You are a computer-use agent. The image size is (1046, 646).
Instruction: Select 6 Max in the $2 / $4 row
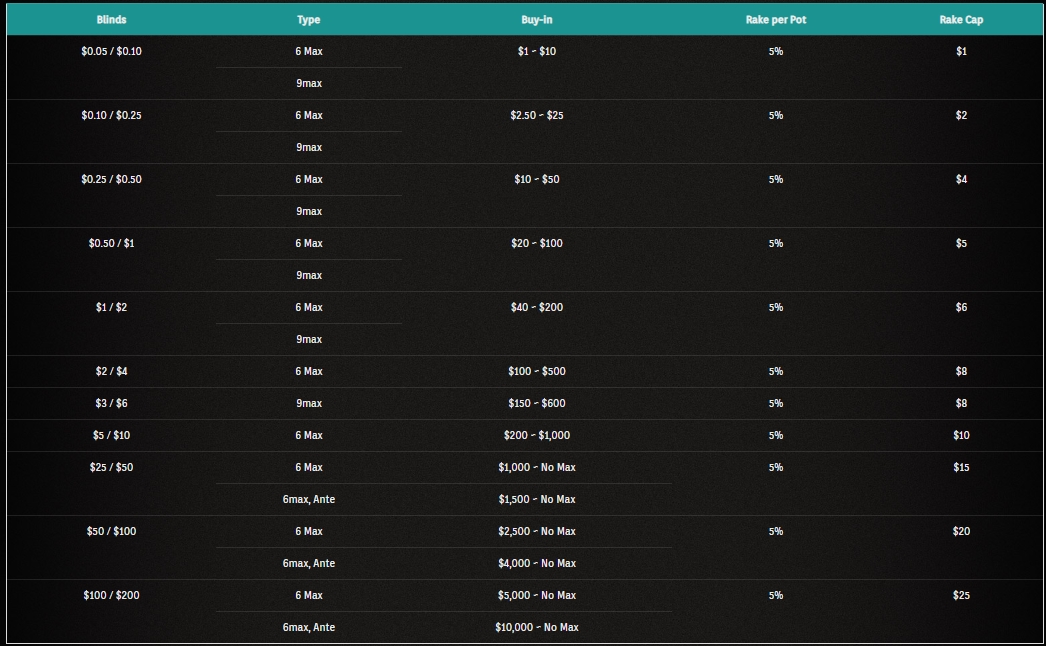309,372
